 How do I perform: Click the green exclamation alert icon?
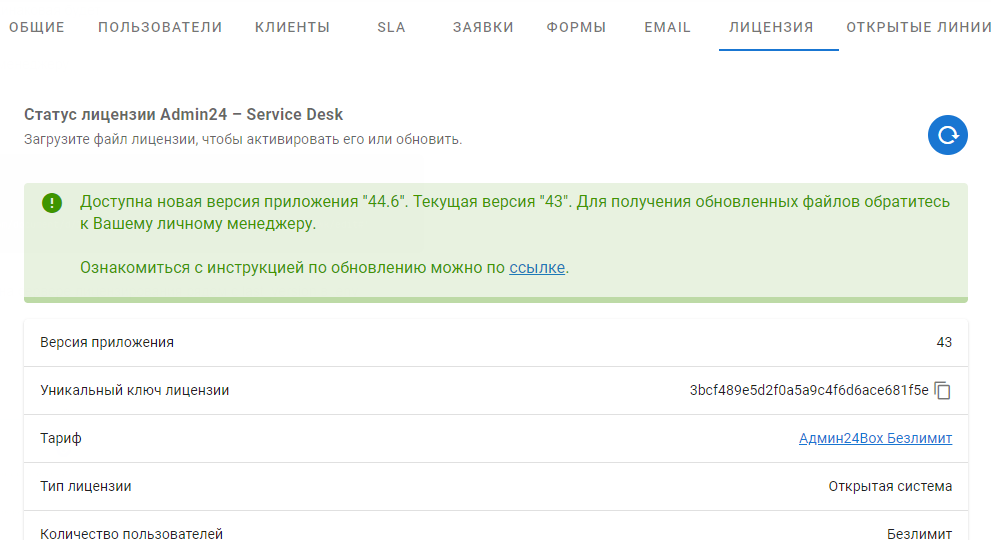52,203
